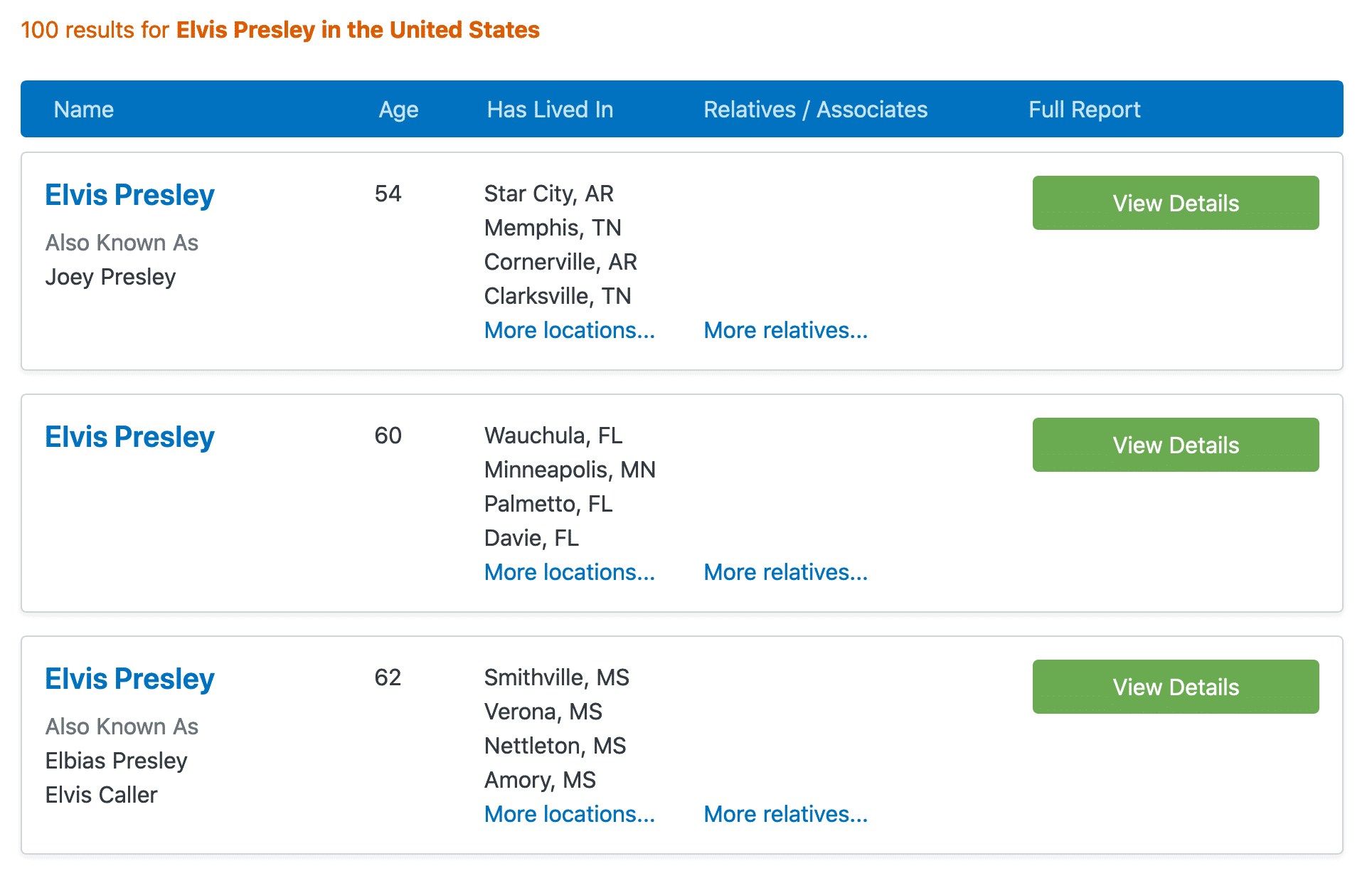The image size is (1372, 871).
Task: Show more locations for Joey Presley record
Action: pos(569,330)
